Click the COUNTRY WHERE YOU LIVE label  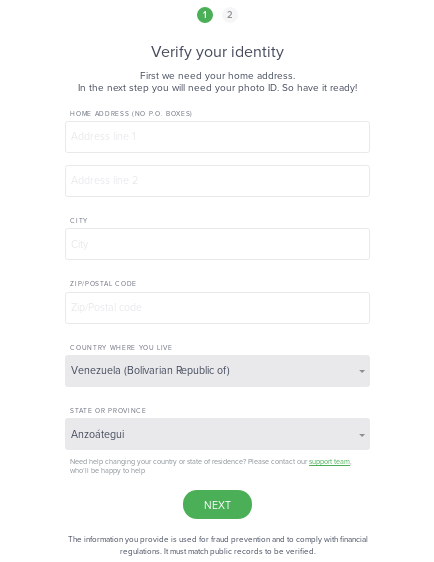pos(121,347)
